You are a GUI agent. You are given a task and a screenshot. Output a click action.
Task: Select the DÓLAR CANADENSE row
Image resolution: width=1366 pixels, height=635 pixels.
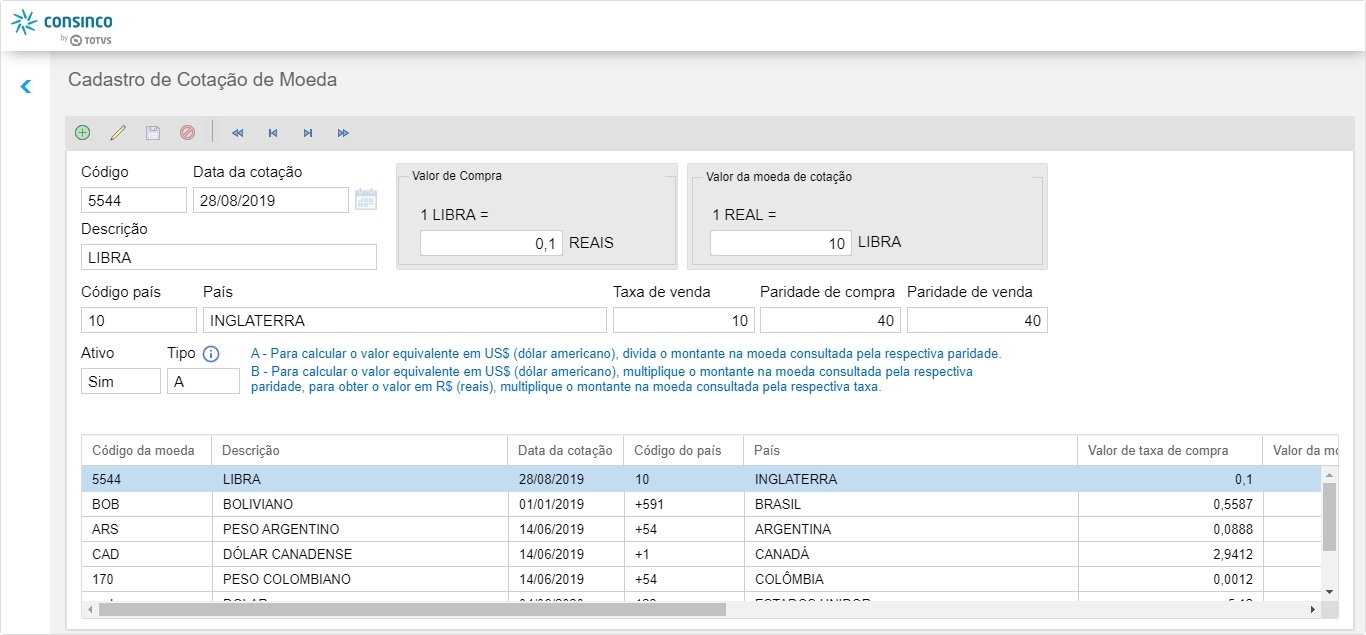coord(701,554)
